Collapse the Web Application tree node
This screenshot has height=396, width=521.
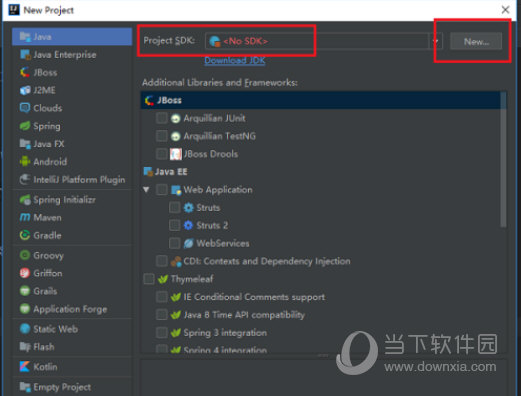[146, 190]
